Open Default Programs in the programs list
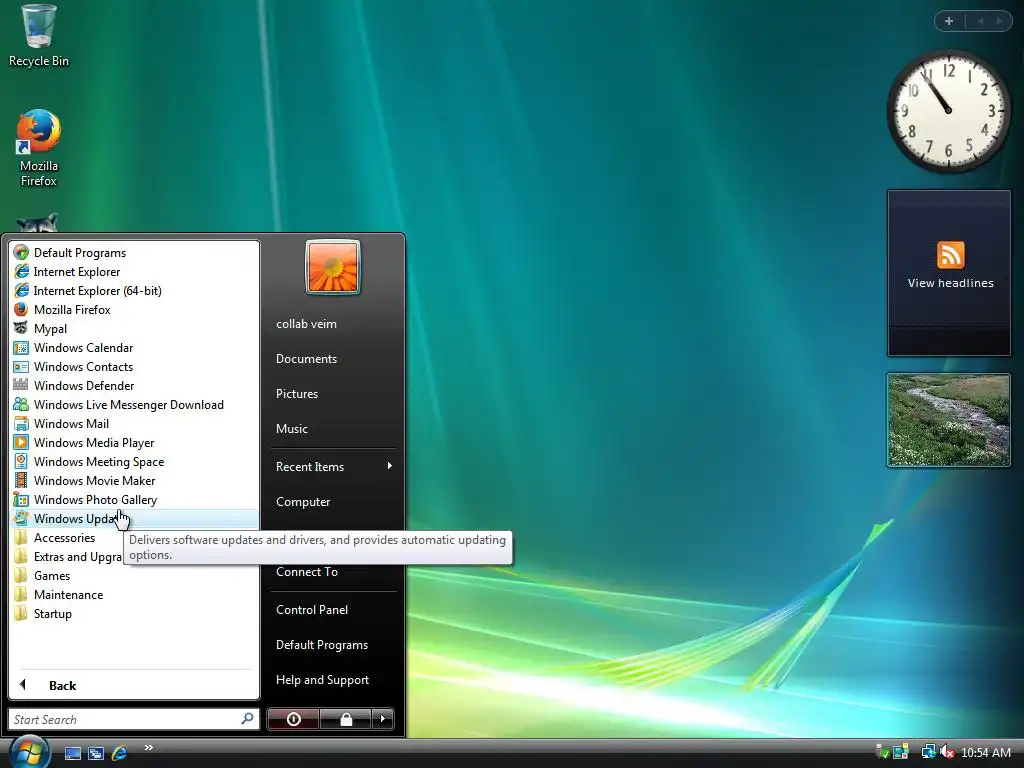Image resolution: width=1024 pixels, height=768 pixels. (135, 253)
